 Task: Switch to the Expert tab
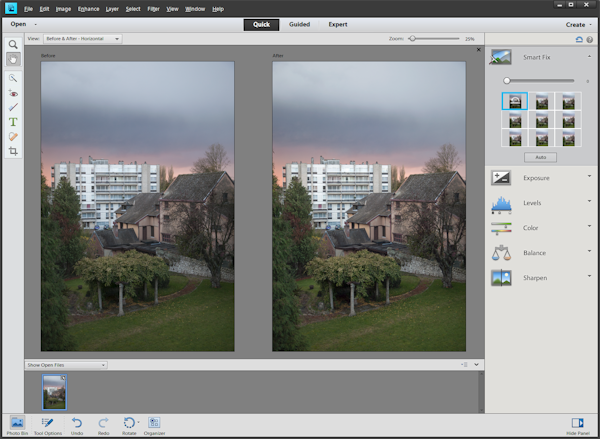pos(337,24)
